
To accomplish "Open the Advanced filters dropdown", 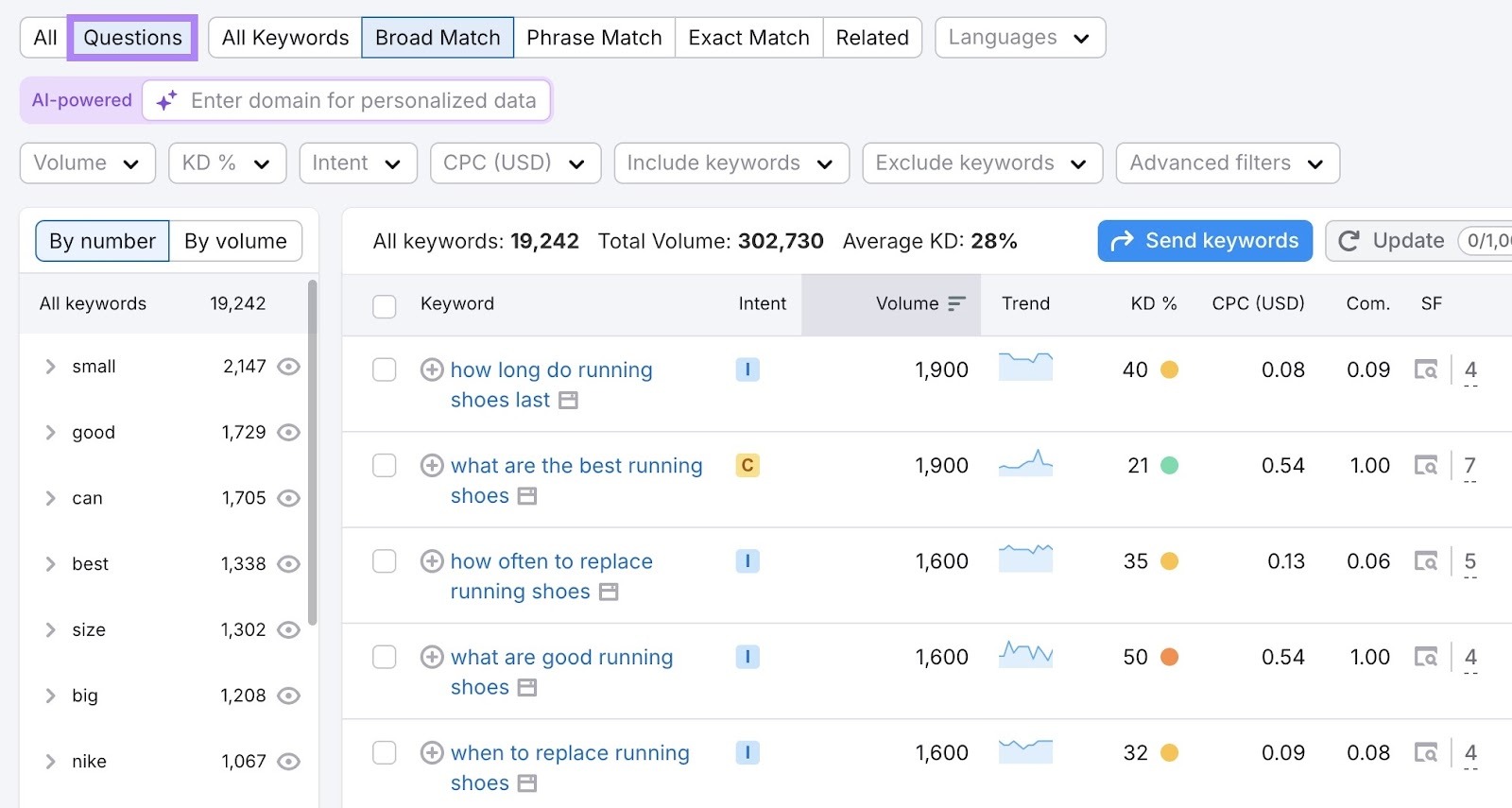I will point(1227,163).
